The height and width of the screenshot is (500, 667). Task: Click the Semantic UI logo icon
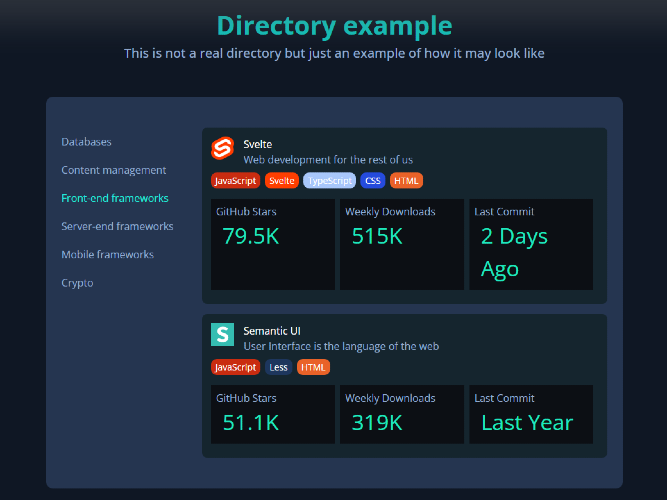[222, 334]
